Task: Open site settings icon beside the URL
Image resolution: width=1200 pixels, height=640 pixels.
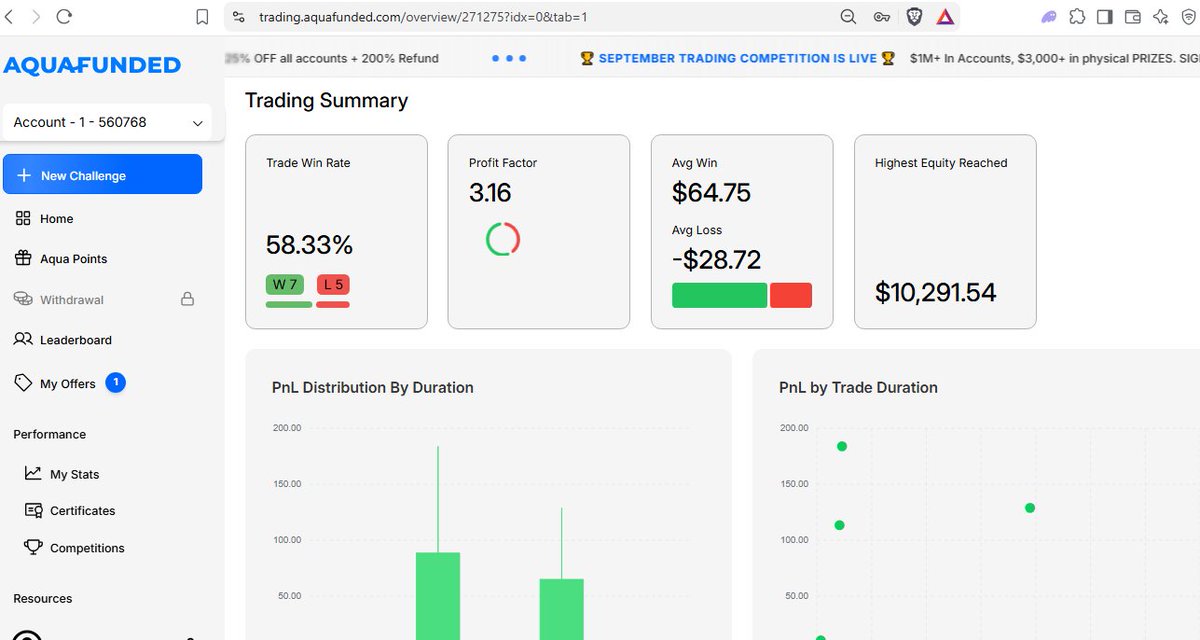Action: (237, 17)
